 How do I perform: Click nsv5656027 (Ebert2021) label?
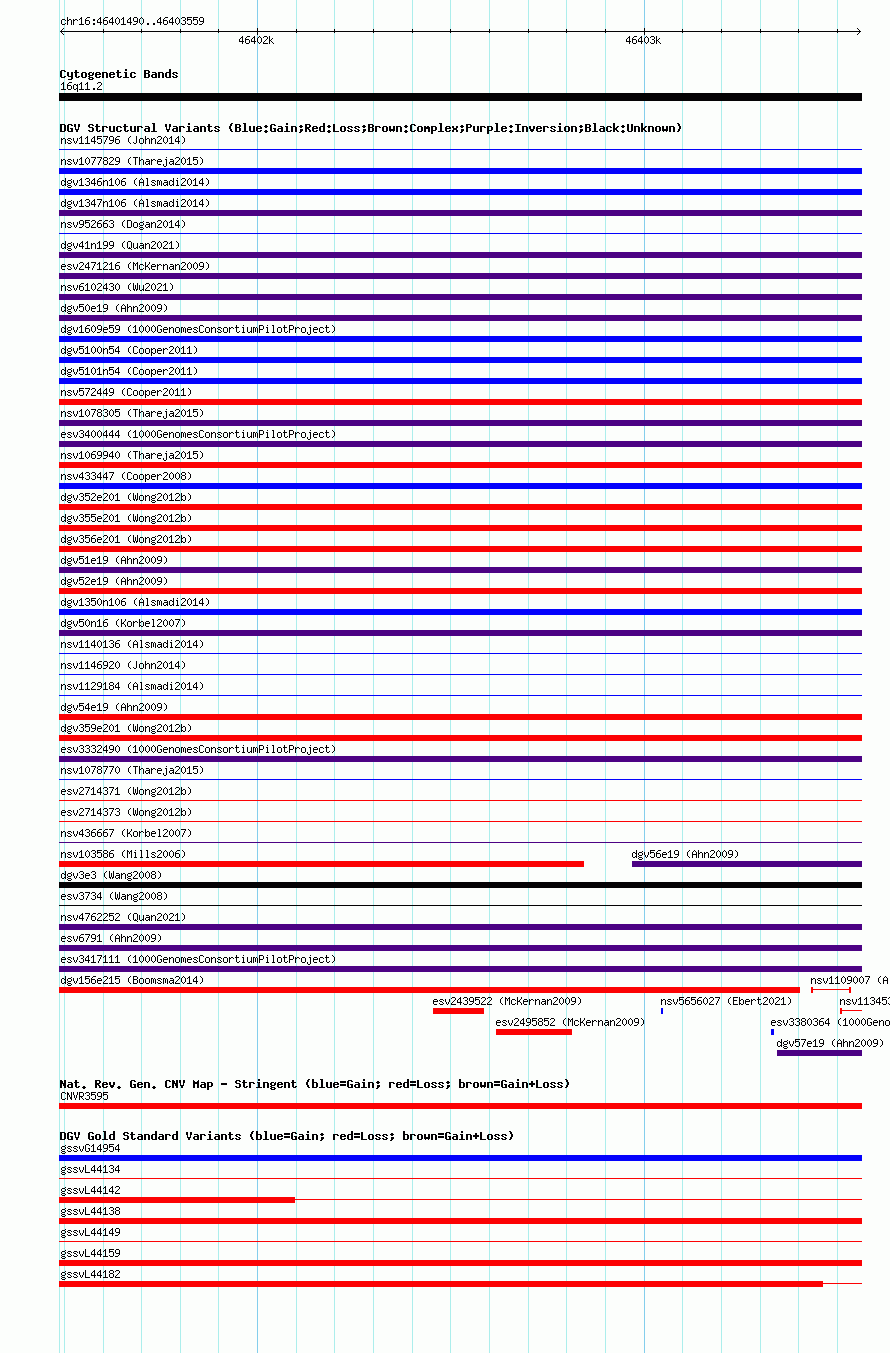click(x=726, y=1001)
